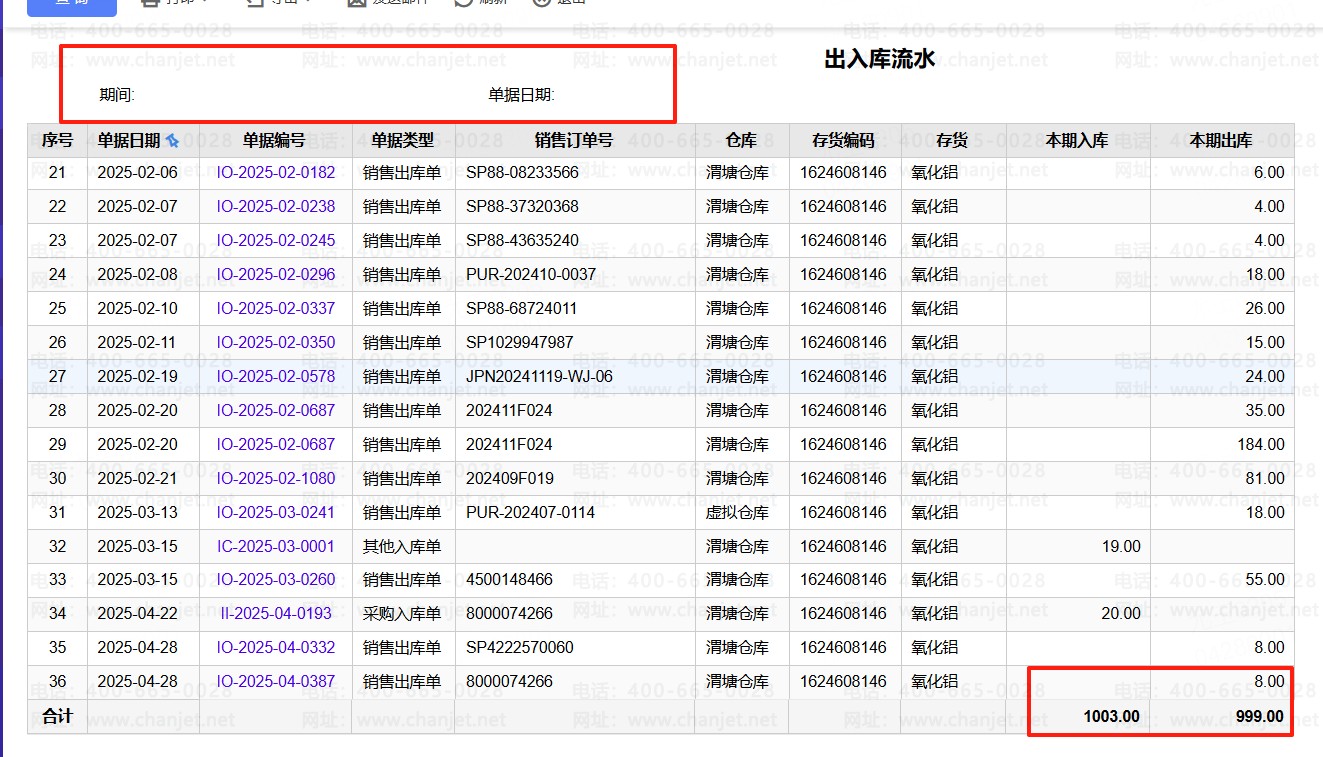Select sales order cell JPN20241119-WJ-06

[539, 377]
